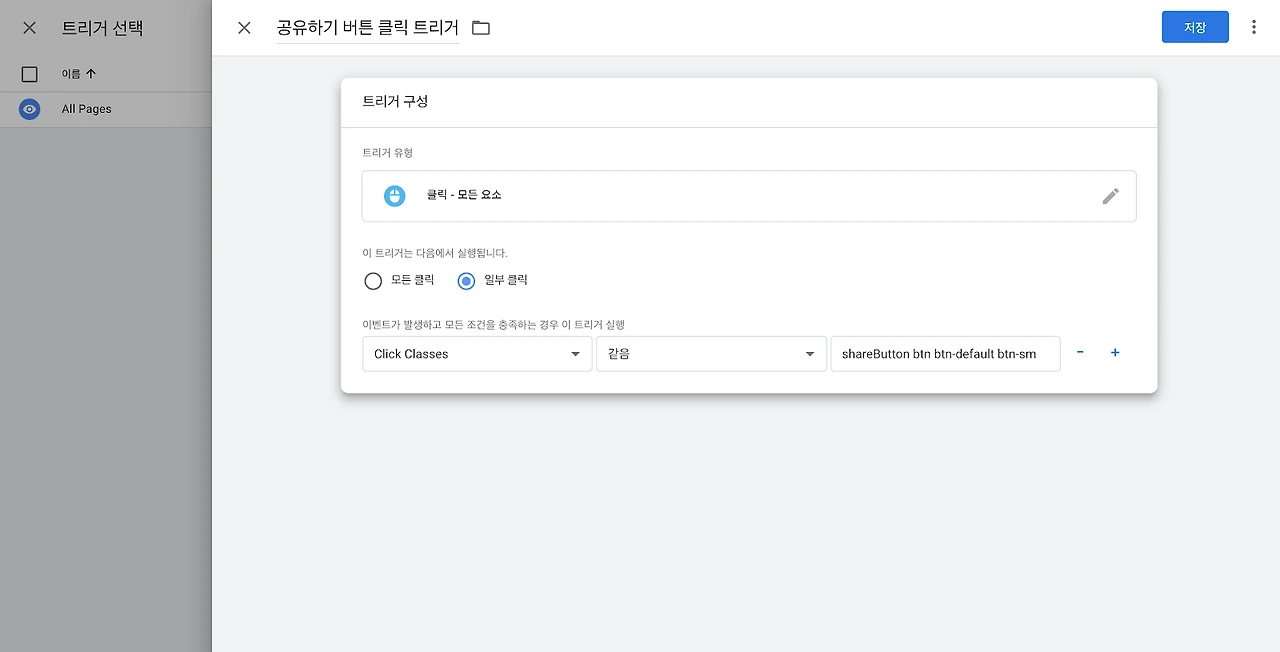Click the 이름 sort arrow icon
The height and width of the screenshot is (652, 1280).
click(x=91, y=74)
